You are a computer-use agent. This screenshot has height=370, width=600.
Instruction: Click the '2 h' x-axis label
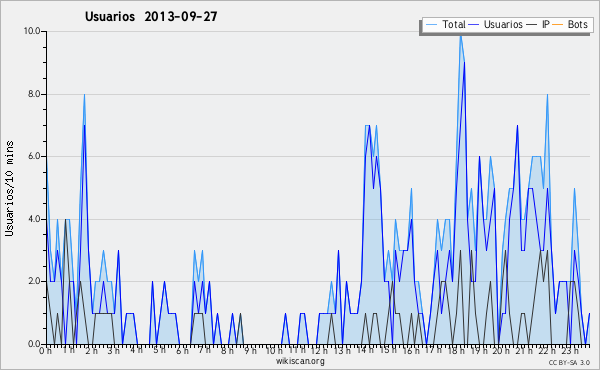tap(91, 350)
